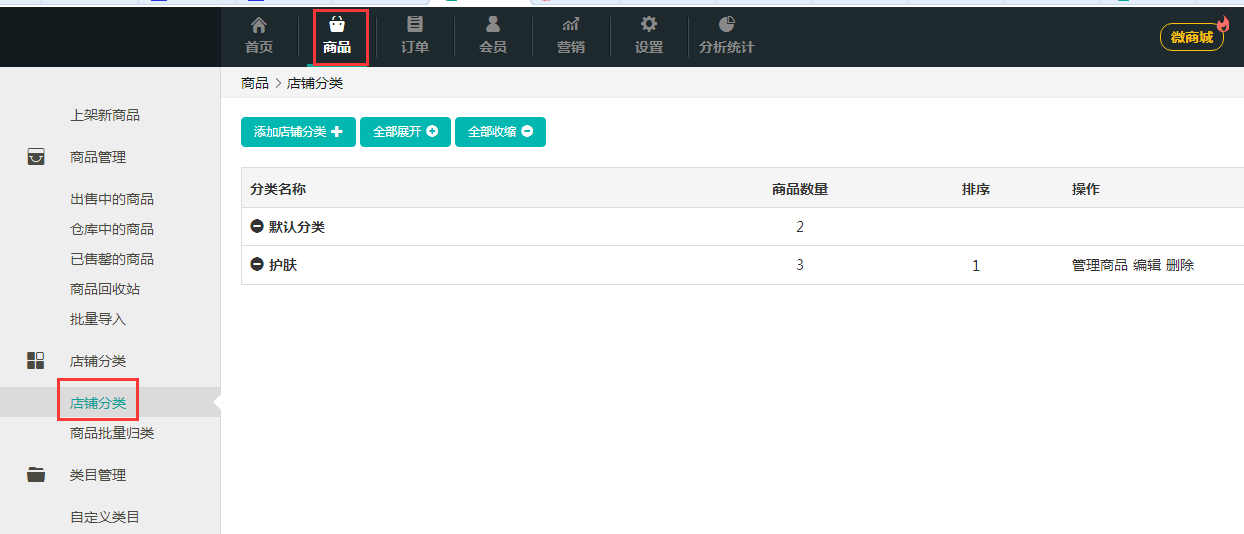
Task: Open 出售中的商品 in sidebar
Action: [x=112, y=199]
